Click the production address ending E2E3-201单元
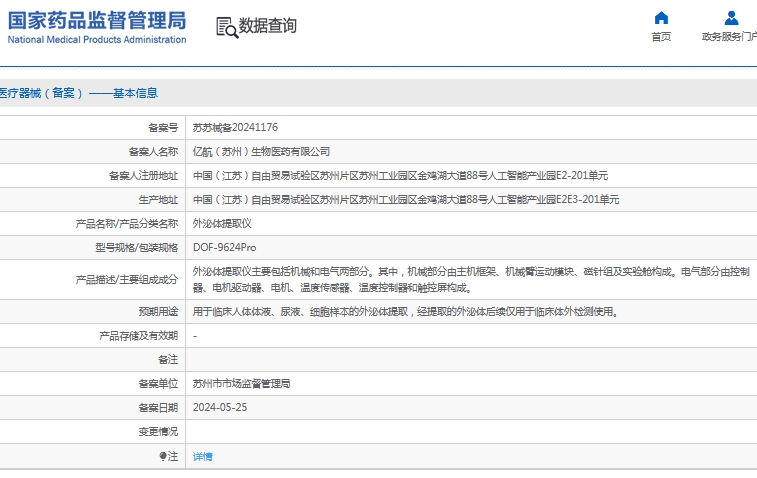The width and height of the screenshot is (757, 478). pyautogui.click(x=406, y=199)
